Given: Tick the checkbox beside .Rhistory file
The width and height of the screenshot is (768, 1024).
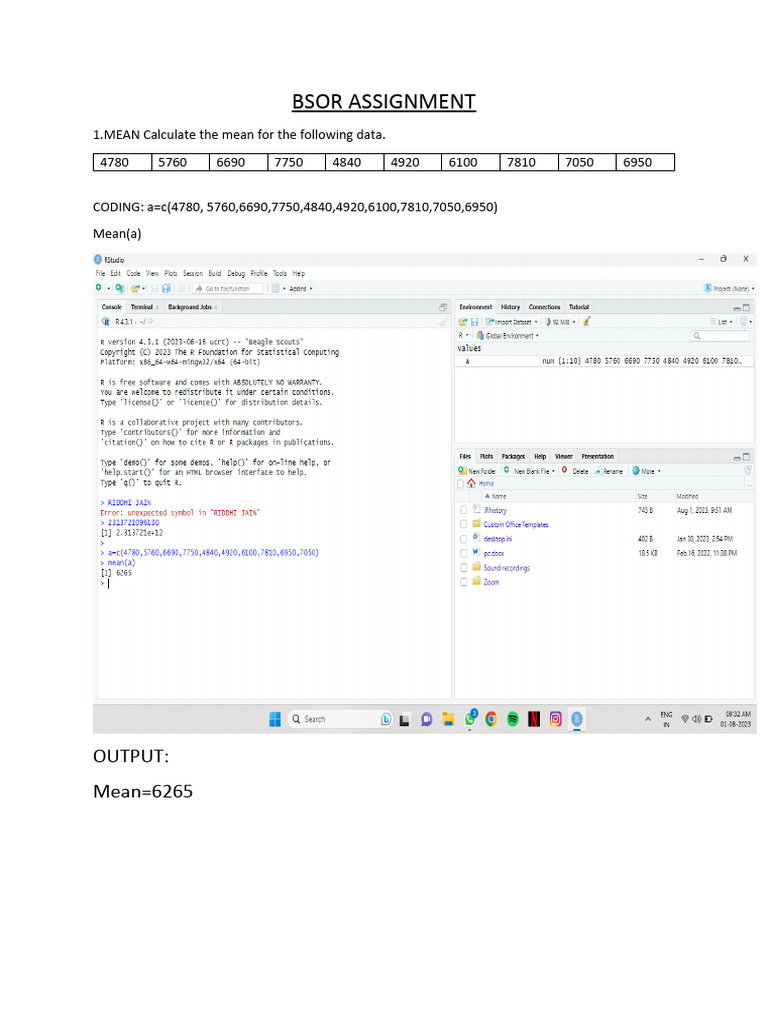Looking at the screenshot, I should (x=464, y=510).
